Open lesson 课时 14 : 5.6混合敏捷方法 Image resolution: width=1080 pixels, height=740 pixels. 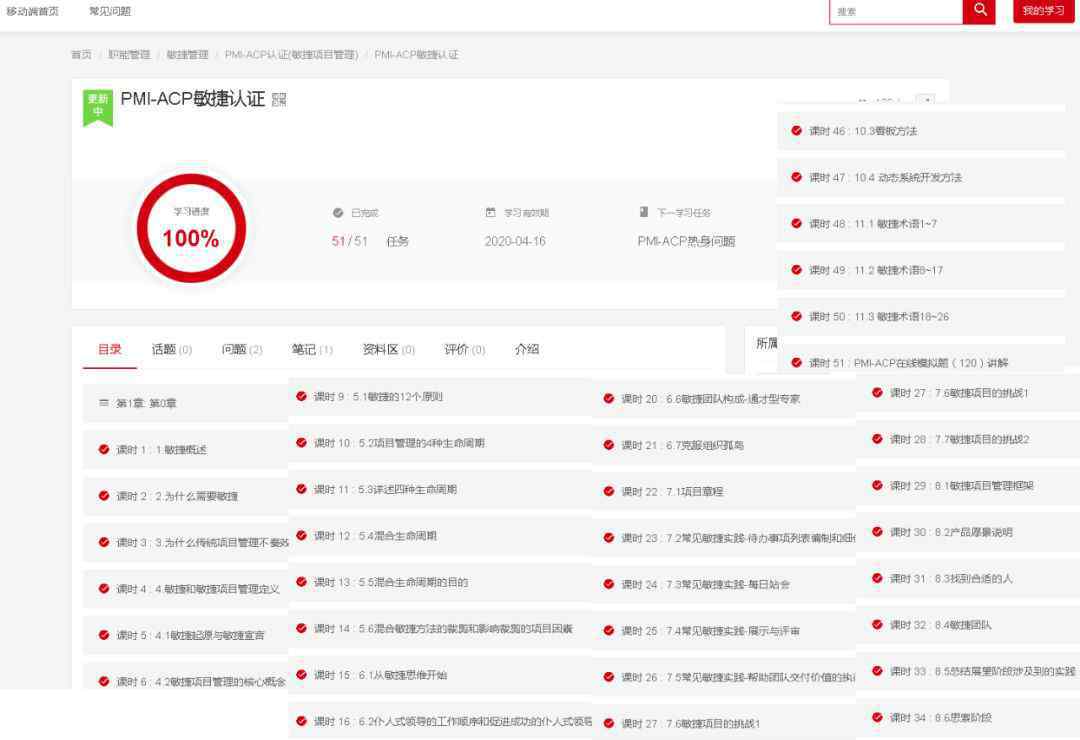440,628
